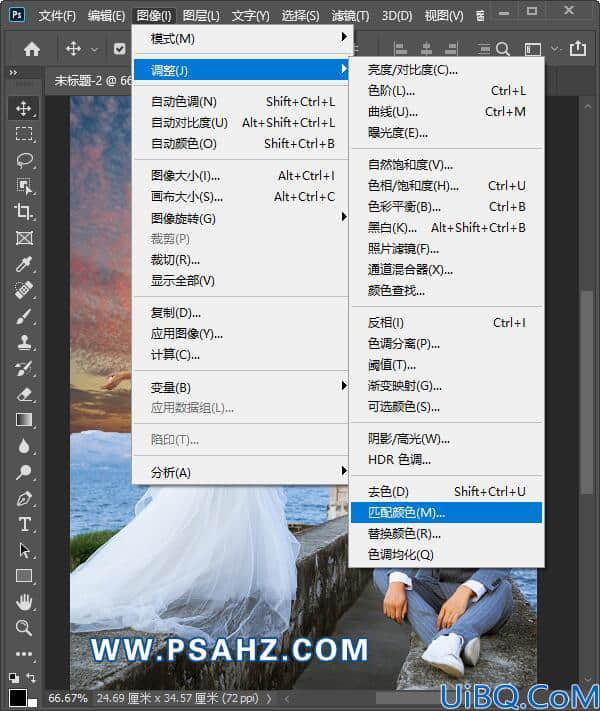Open the 滤镜(T) menu
Image resolution: width=600 pixels, height=711 pixels.
(x=350, y=16)
